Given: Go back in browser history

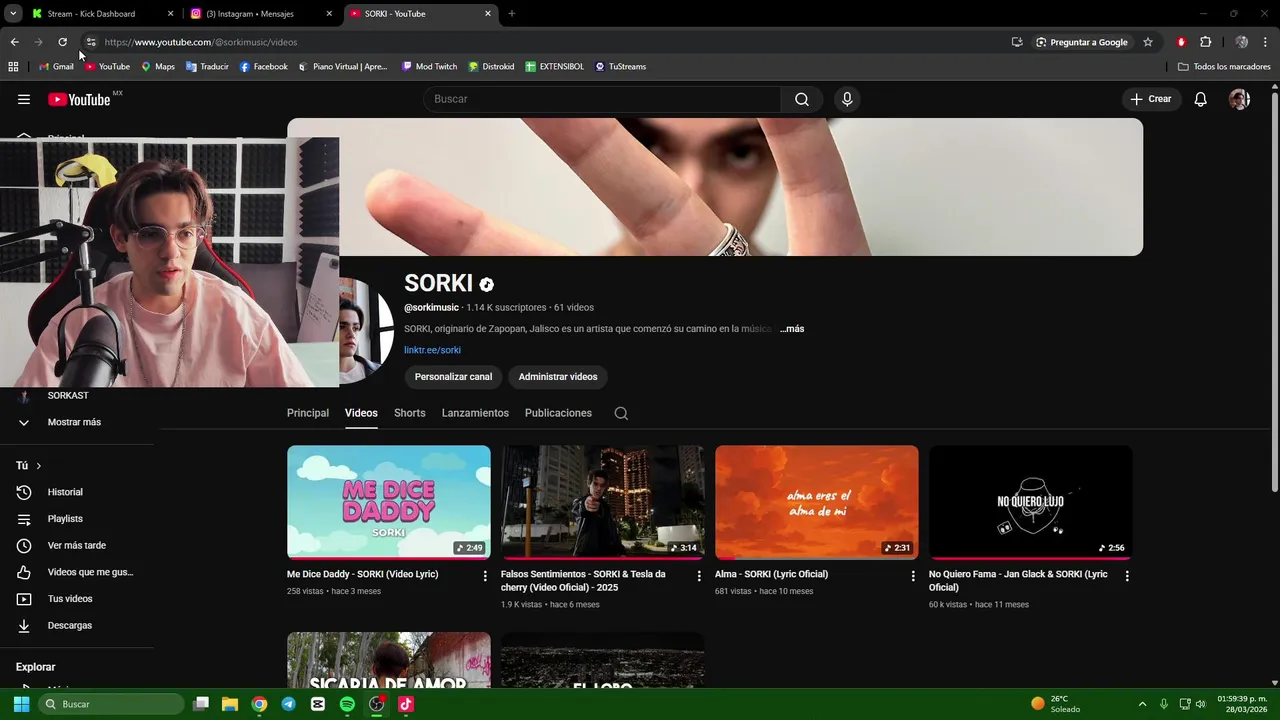Looking at the screenshot, I should (14, 42).
